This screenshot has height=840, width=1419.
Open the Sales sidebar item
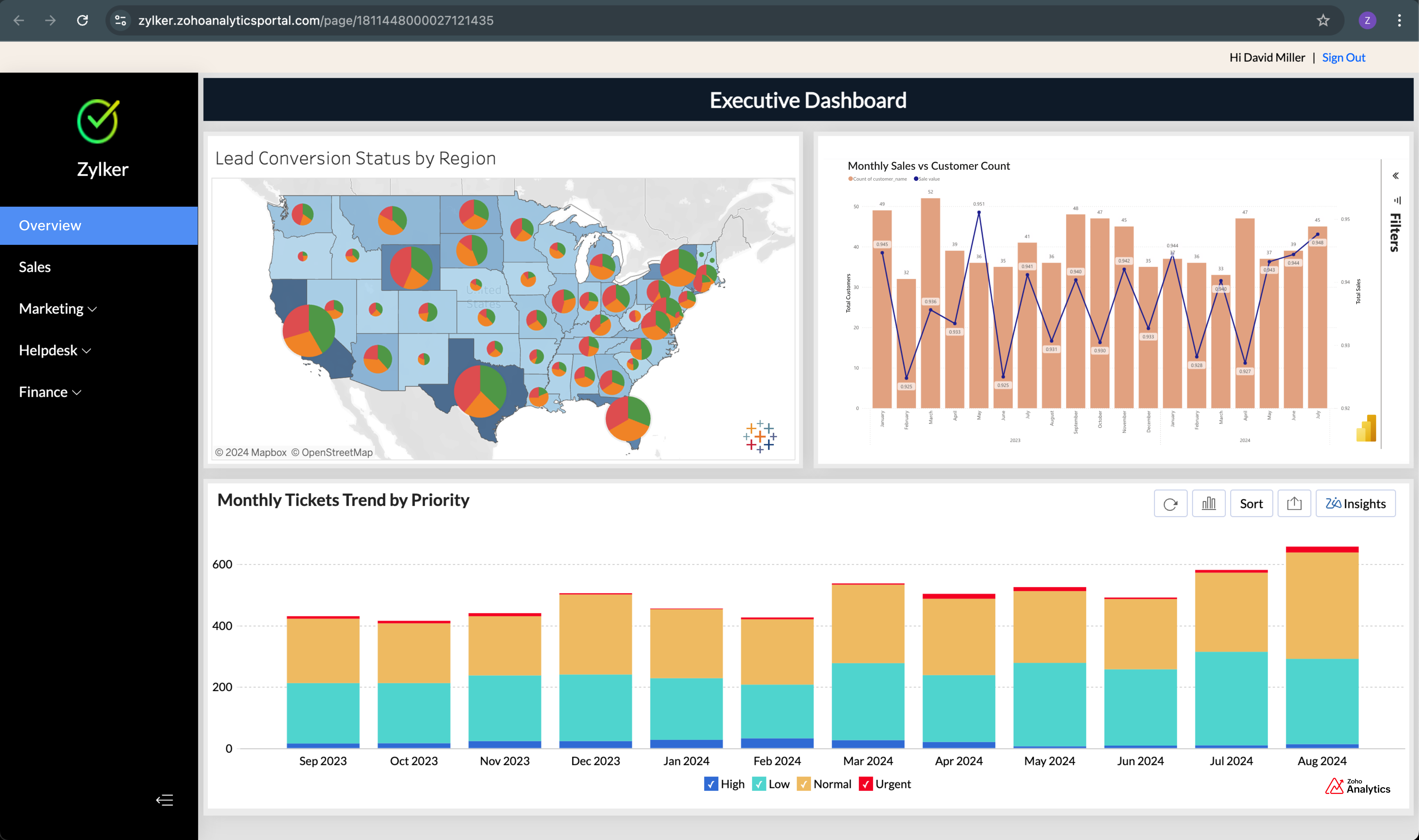(x=35, y=267)
